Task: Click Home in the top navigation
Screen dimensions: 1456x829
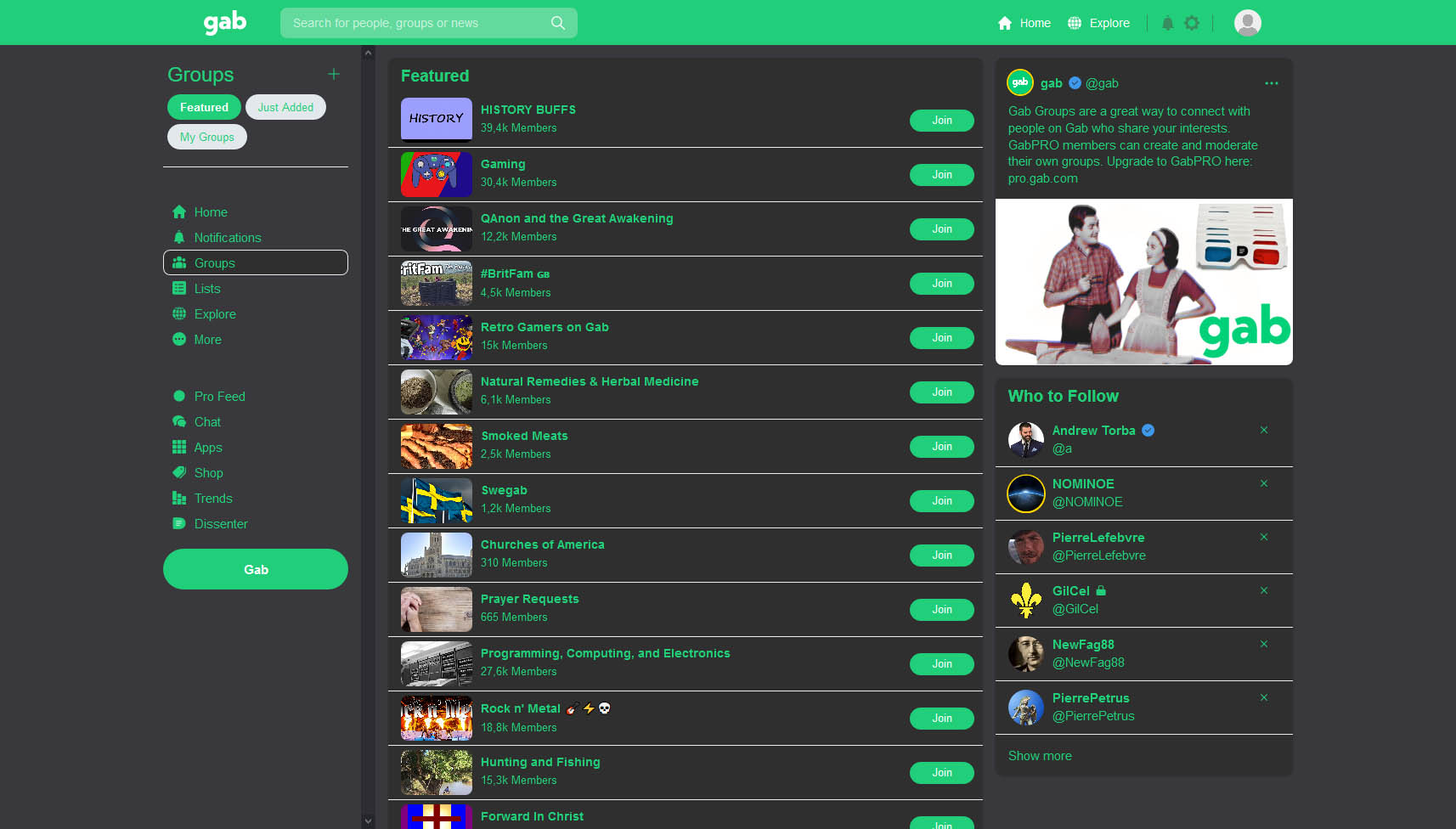Action: click(1024, 23)
